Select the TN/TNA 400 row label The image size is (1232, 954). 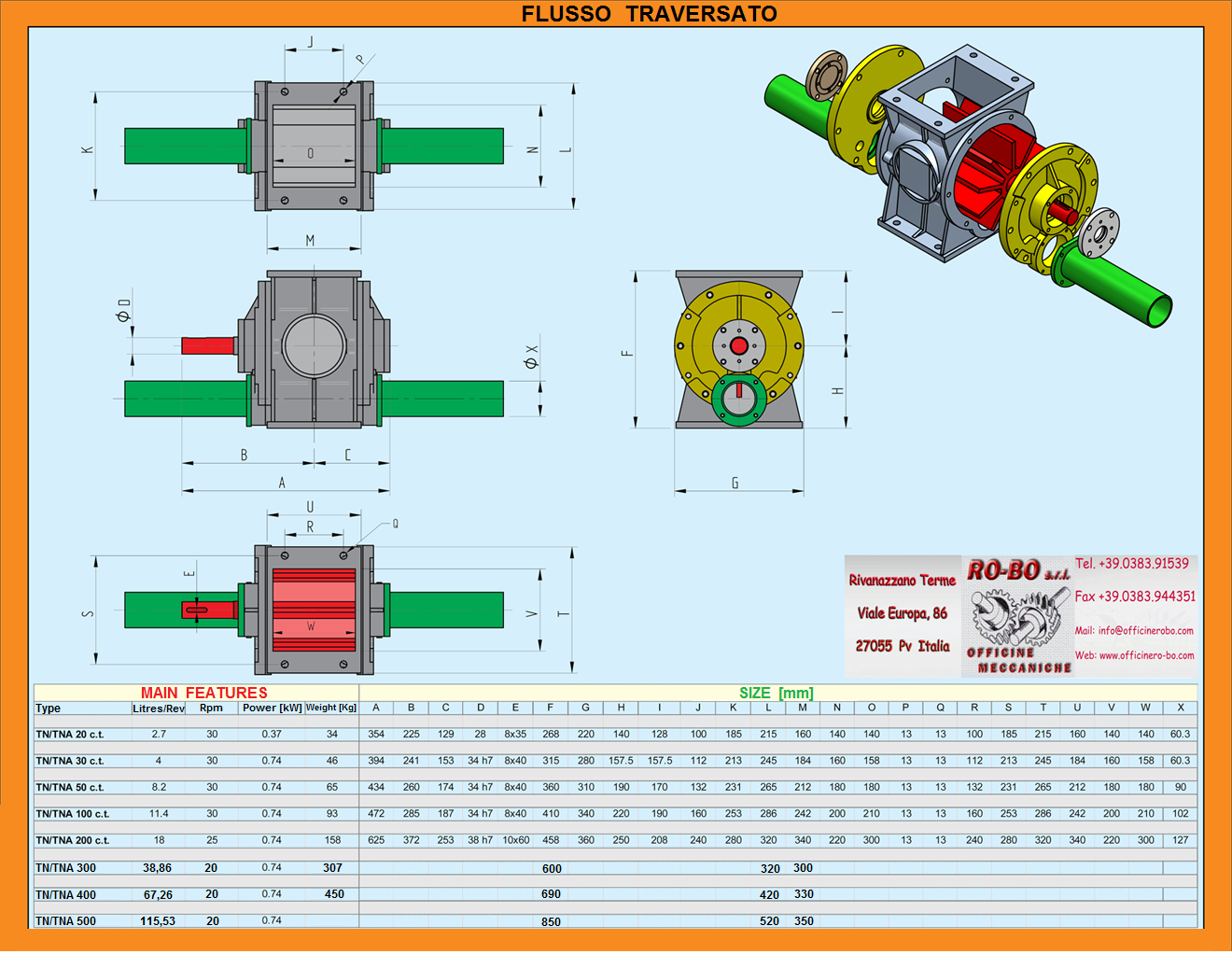[x=65, y=895]
